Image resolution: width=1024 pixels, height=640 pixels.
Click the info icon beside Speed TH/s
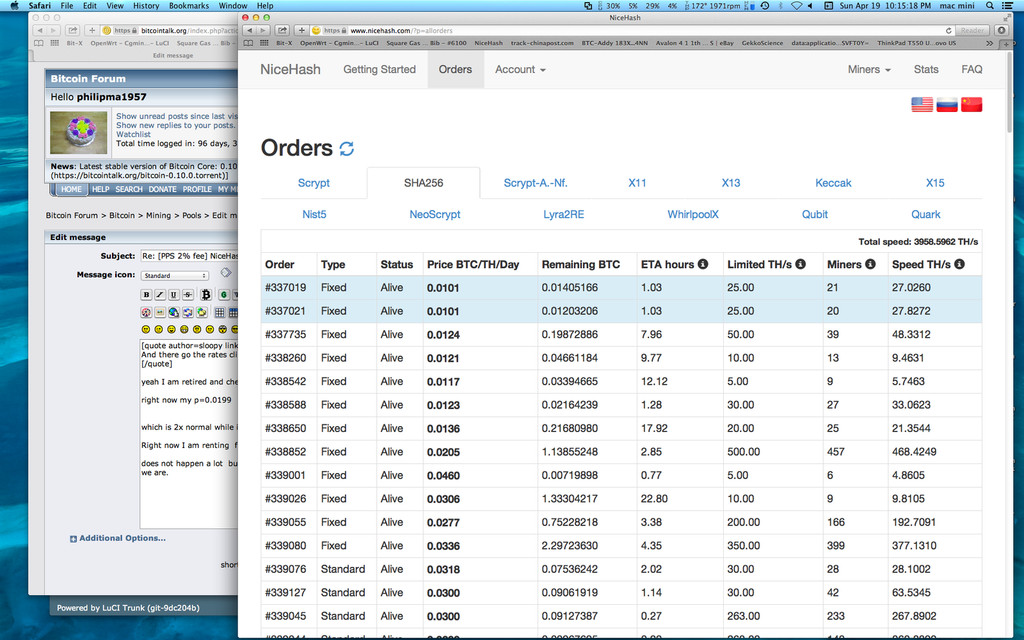959,264
